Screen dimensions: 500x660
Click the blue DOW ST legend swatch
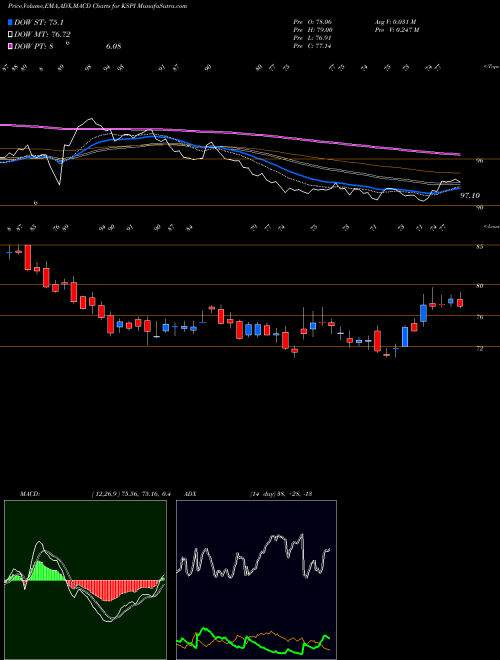pos(10,22)
